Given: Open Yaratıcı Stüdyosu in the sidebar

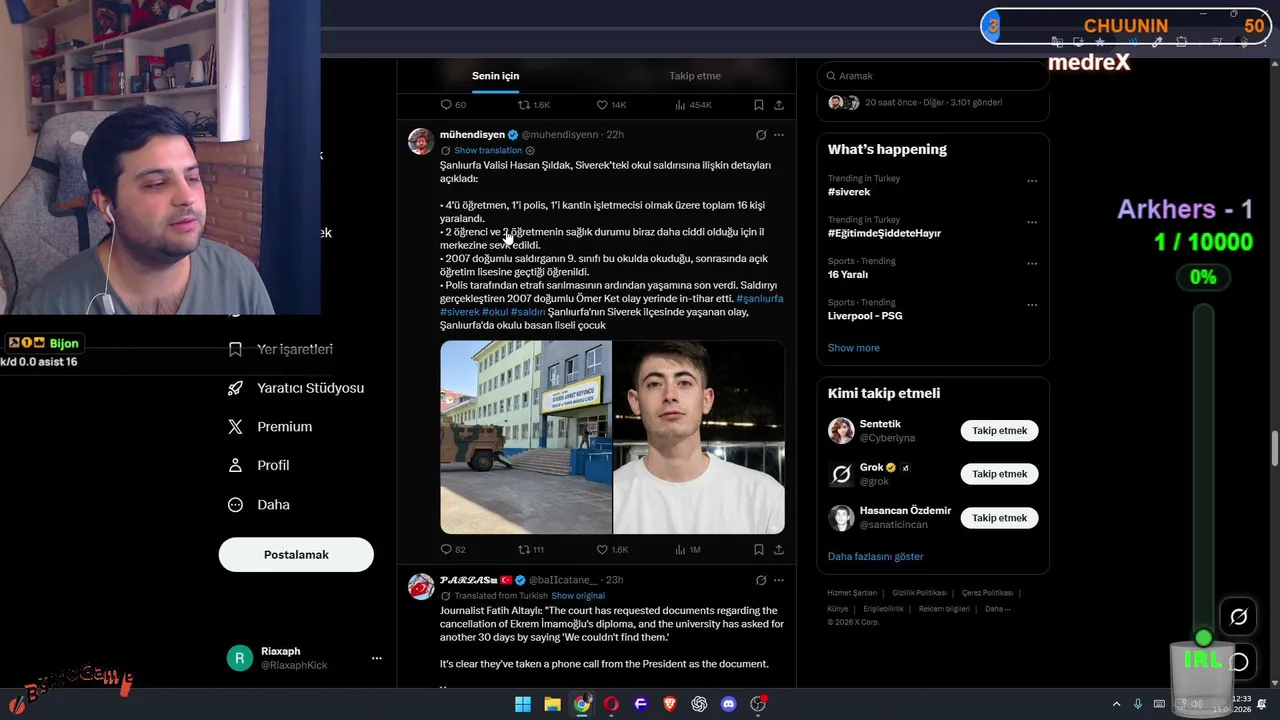Looking at the screenshot, I should coord(296,388).
